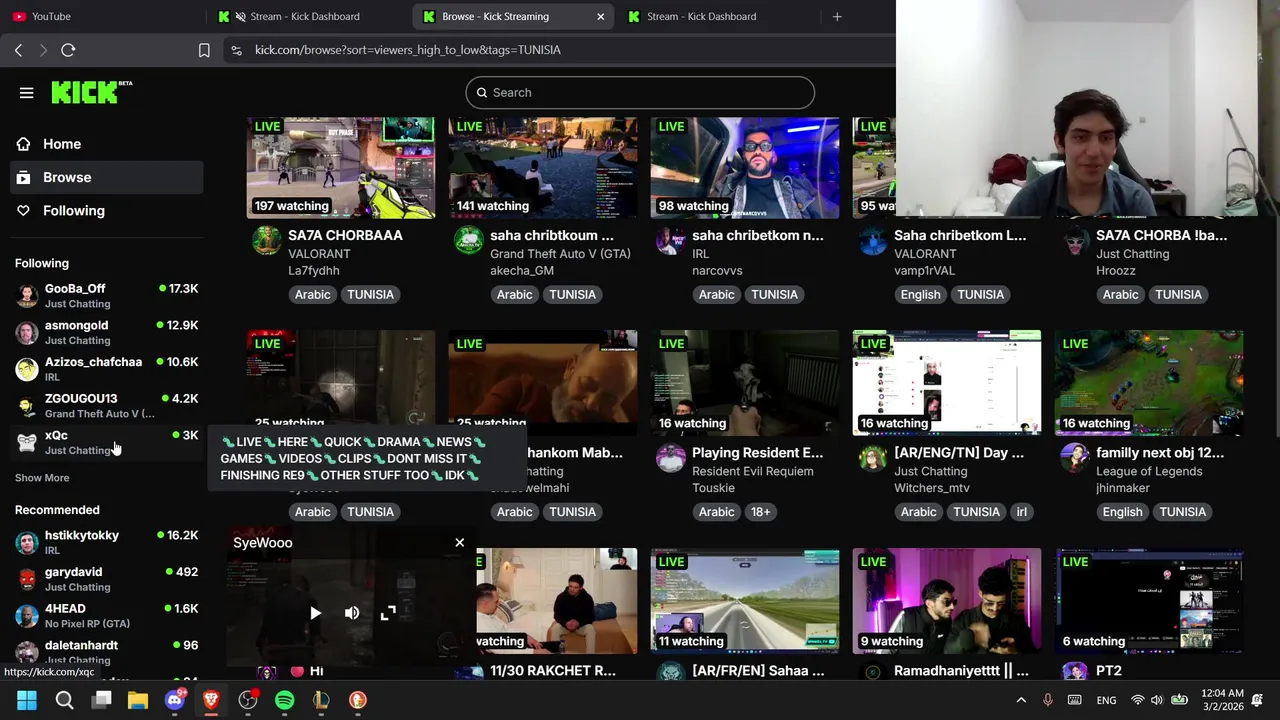Close the Browse - Kick Streaming tab
This screenshot has height=720, width=1280.
(x=601, y=16)
